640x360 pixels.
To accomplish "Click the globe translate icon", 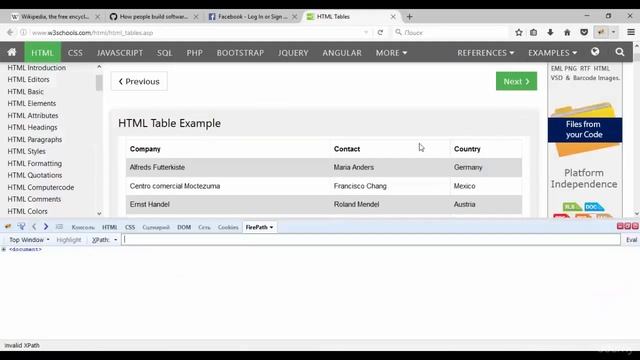I will [x=595, y=52].
